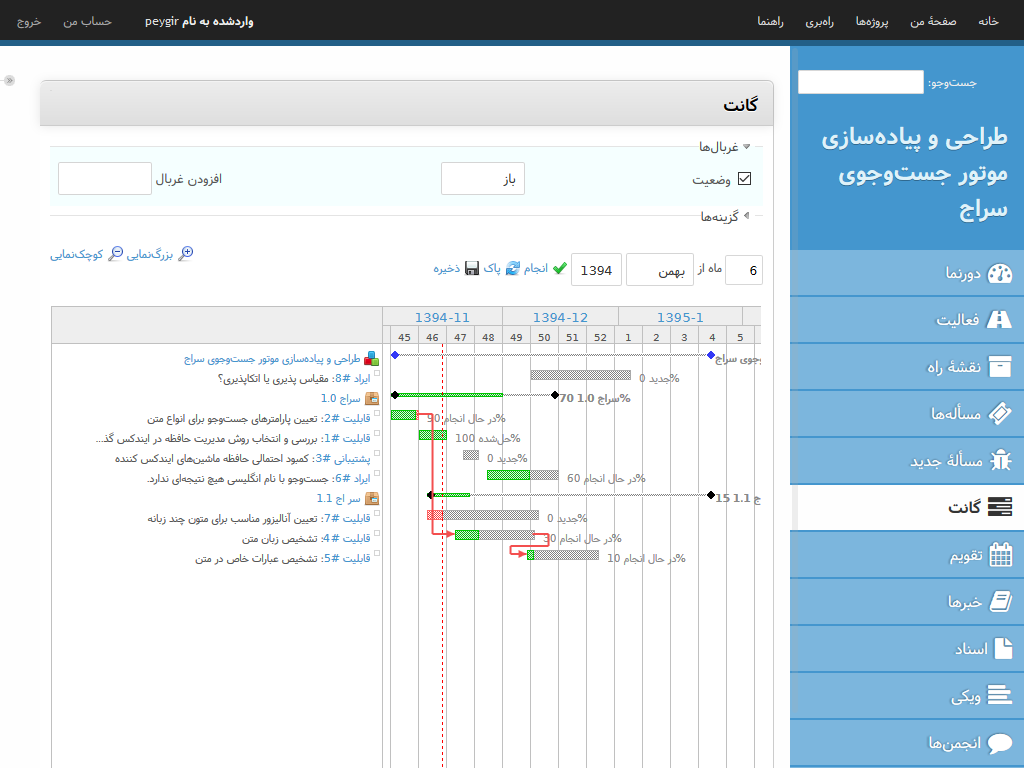Open پروژه‌ها in top menu

point(876,21)
